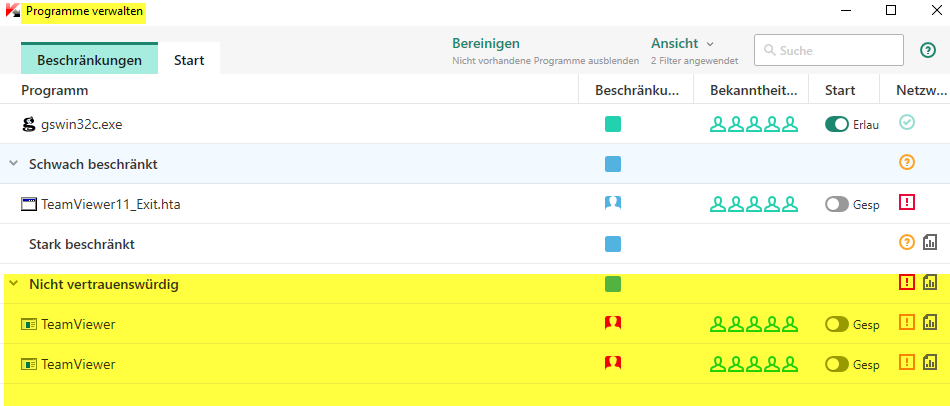Click red warning icon for Nicht vertrauenswürdig
950x406 pixels.
point(907,283)
